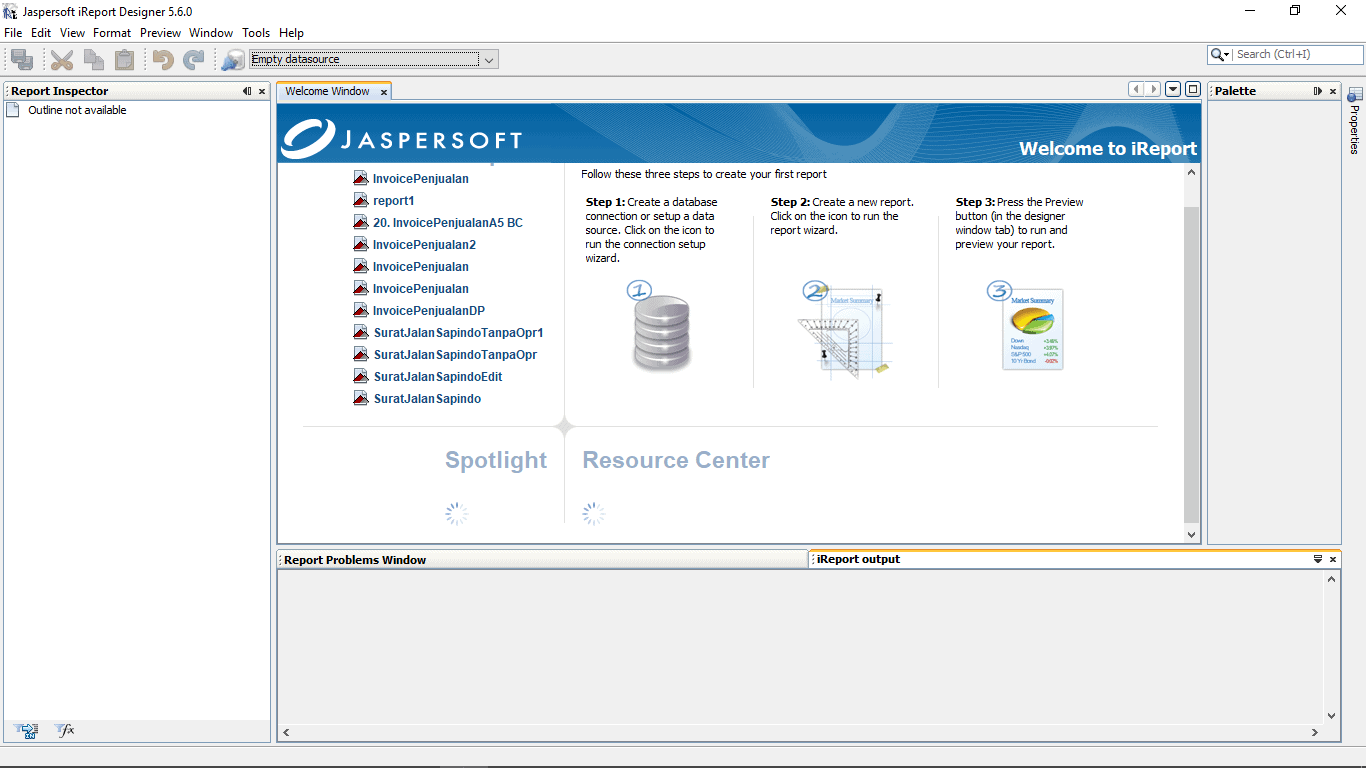Open the Empty datasource combo box

(374, 60)
